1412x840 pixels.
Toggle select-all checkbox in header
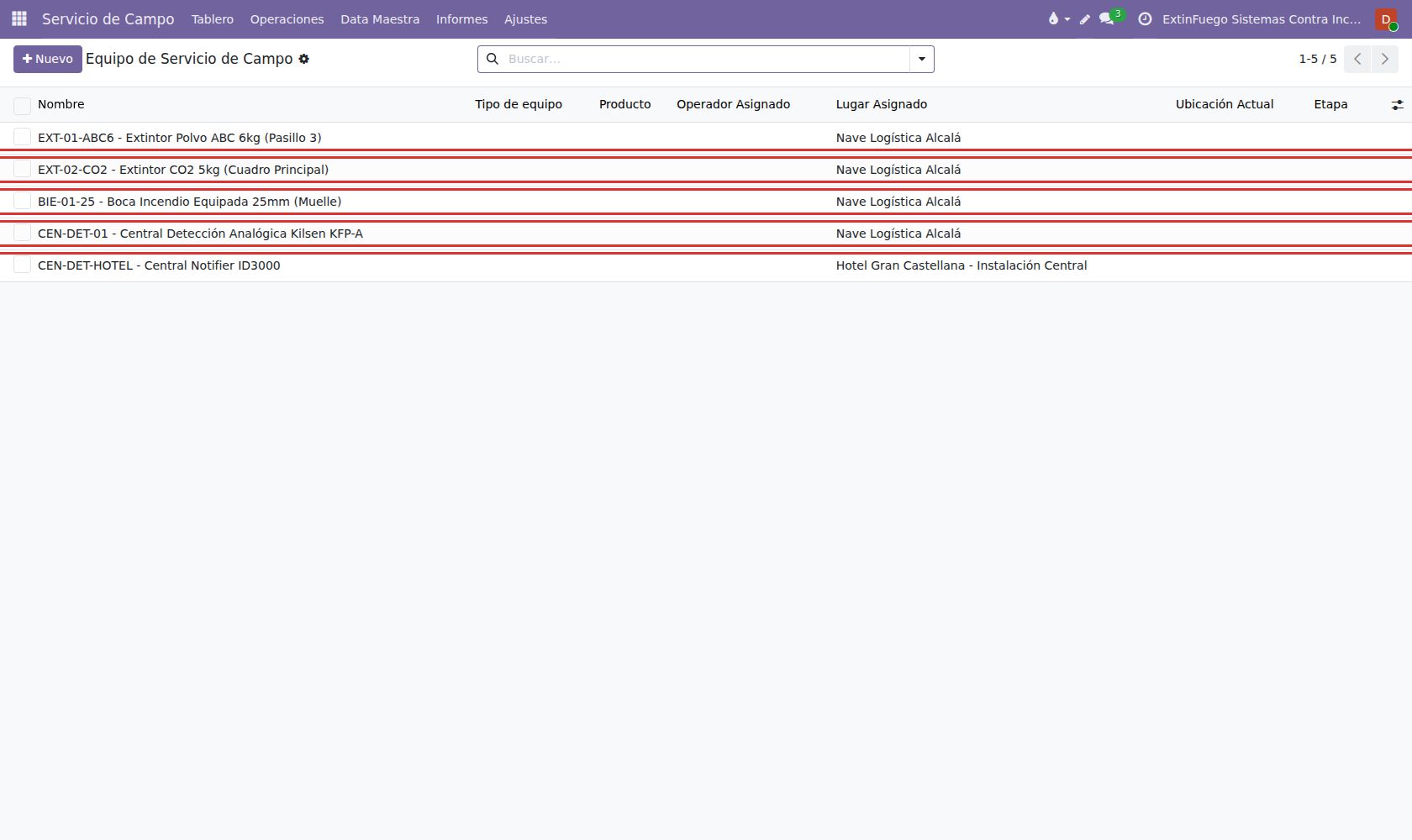23,105
